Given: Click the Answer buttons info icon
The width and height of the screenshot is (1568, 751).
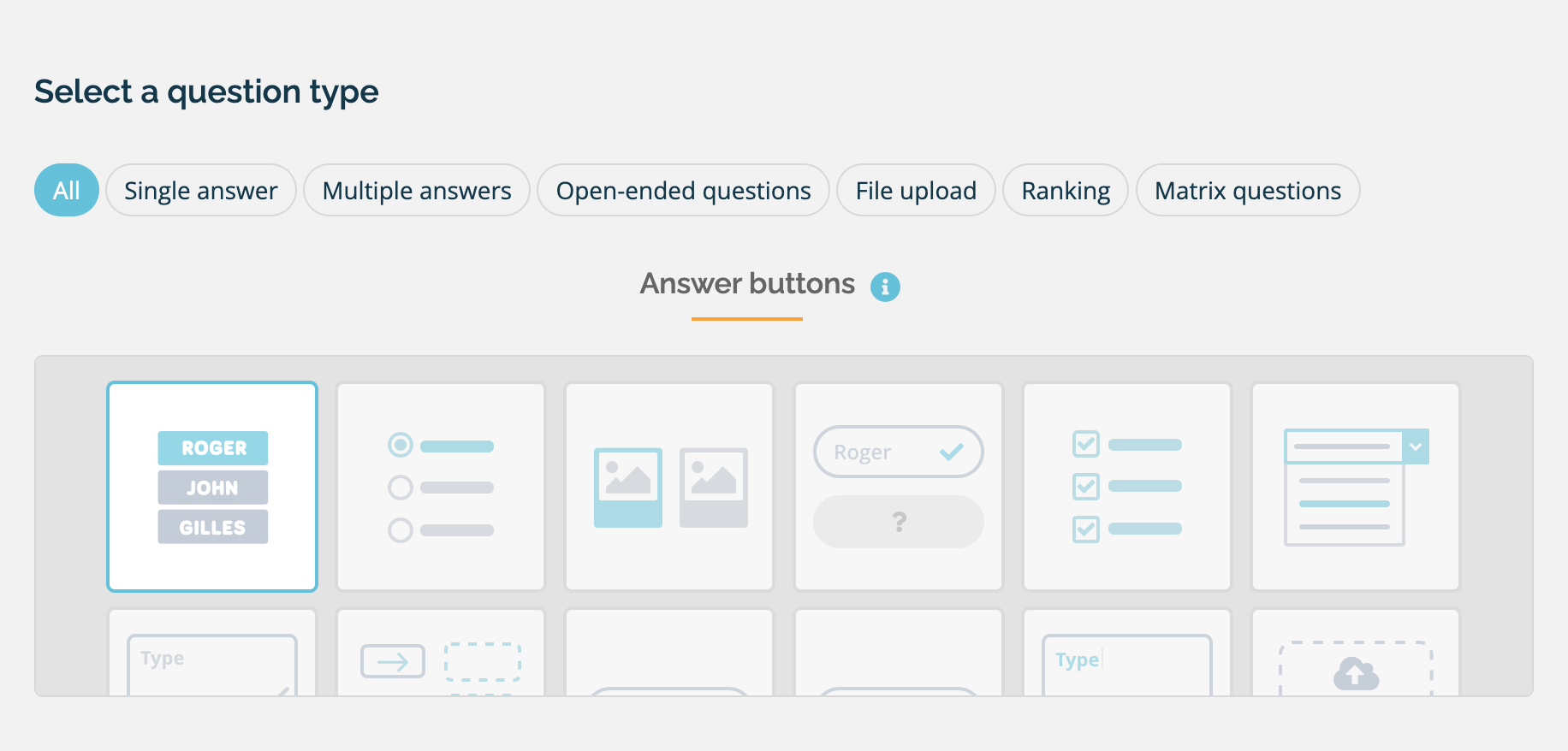Looking at the screenshot, I should [885, 287].
